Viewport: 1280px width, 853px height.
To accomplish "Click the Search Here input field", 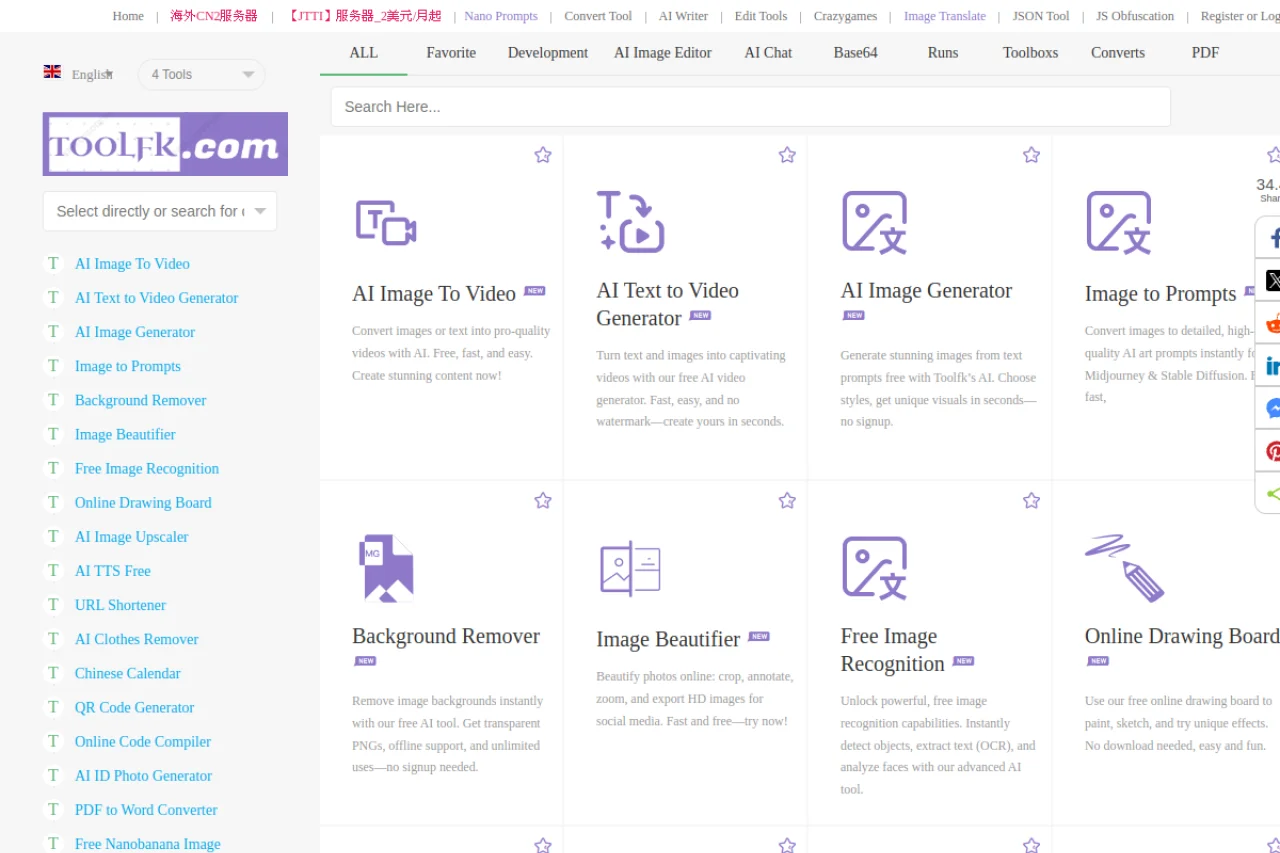I will pyautogui.click(x=751, y=107).
